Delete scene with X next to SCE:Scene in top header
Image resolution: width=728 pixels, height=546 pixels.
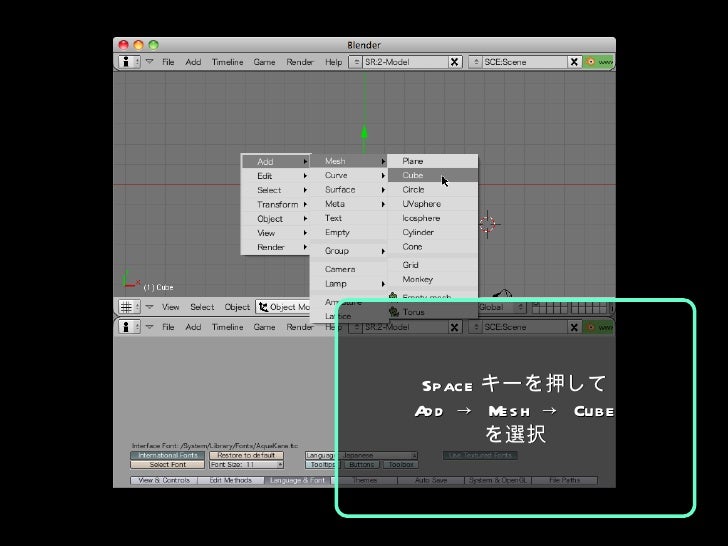[x=574, y=62]
